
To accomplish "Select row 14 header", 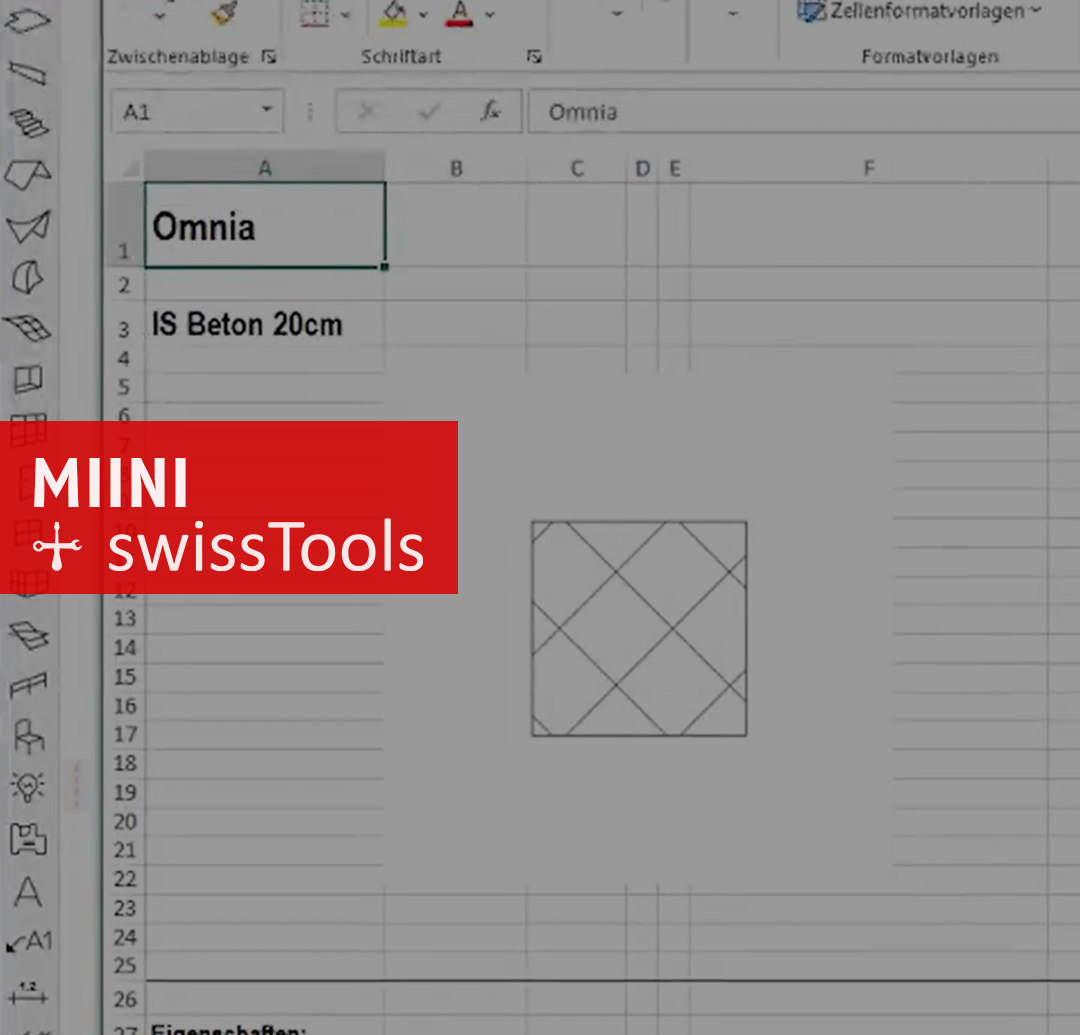I will point(125,647).
